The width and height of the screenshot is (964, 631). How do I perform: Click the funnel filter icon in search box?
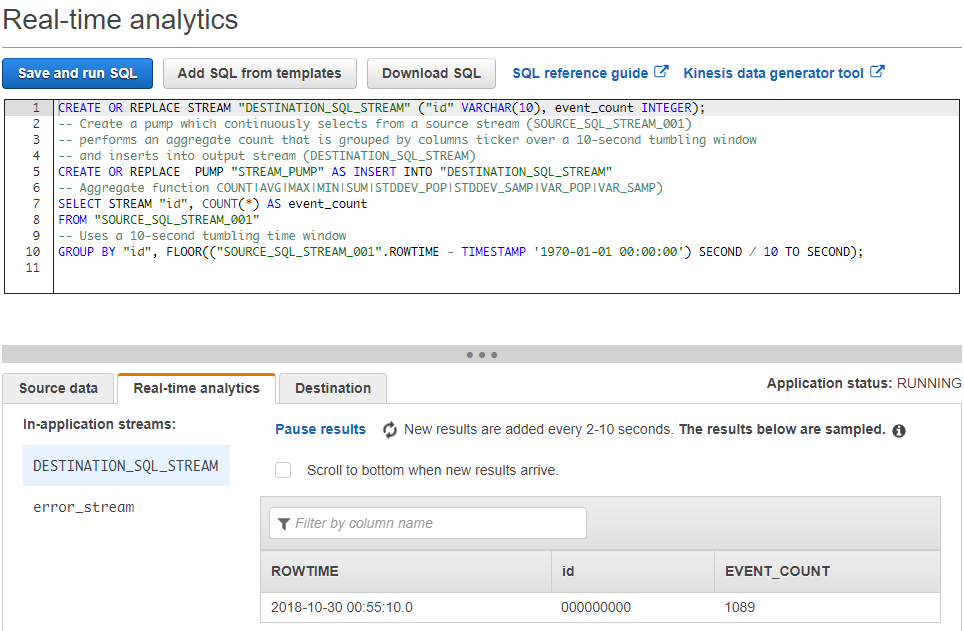tap(284, 523)
